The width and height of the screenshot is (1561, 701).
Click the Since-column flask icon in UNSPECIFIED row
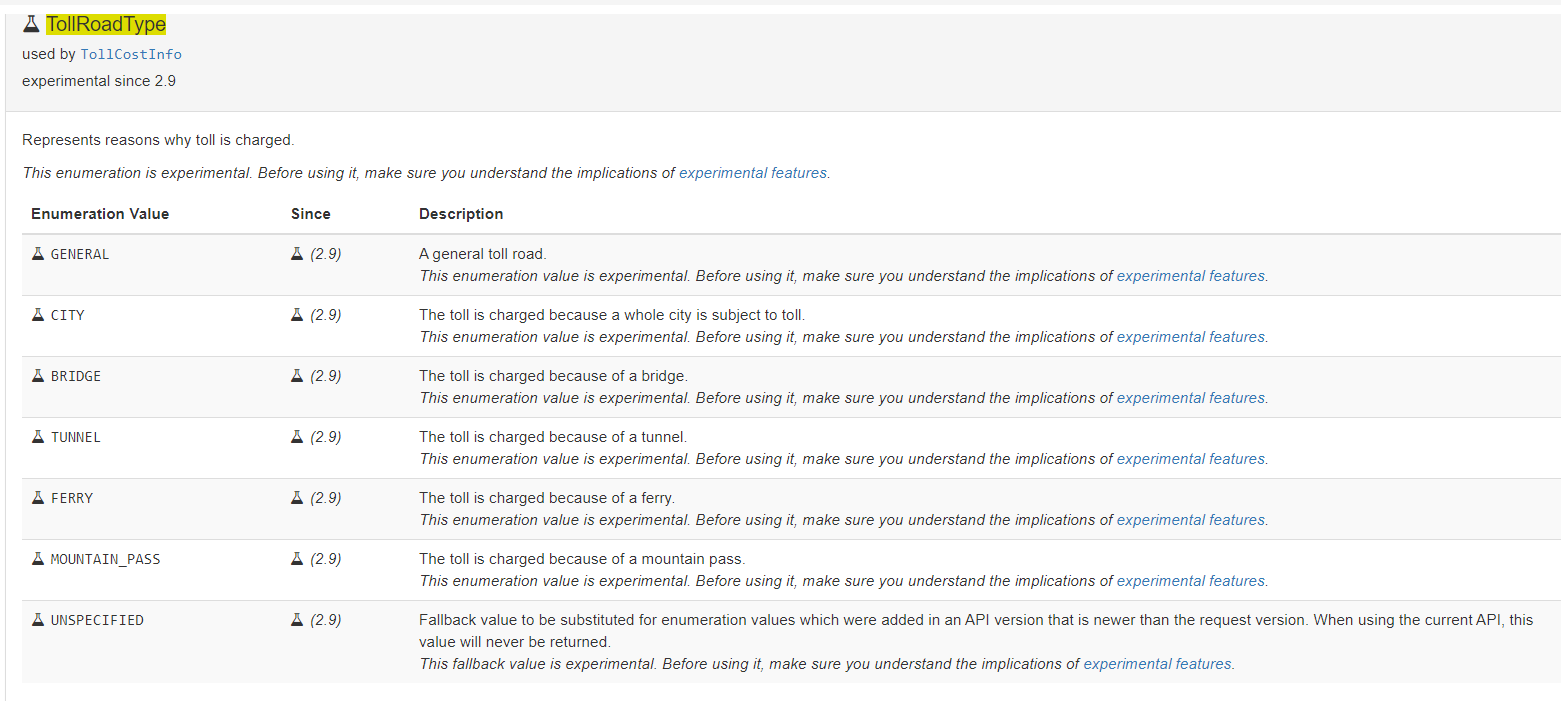pos(297,620)
